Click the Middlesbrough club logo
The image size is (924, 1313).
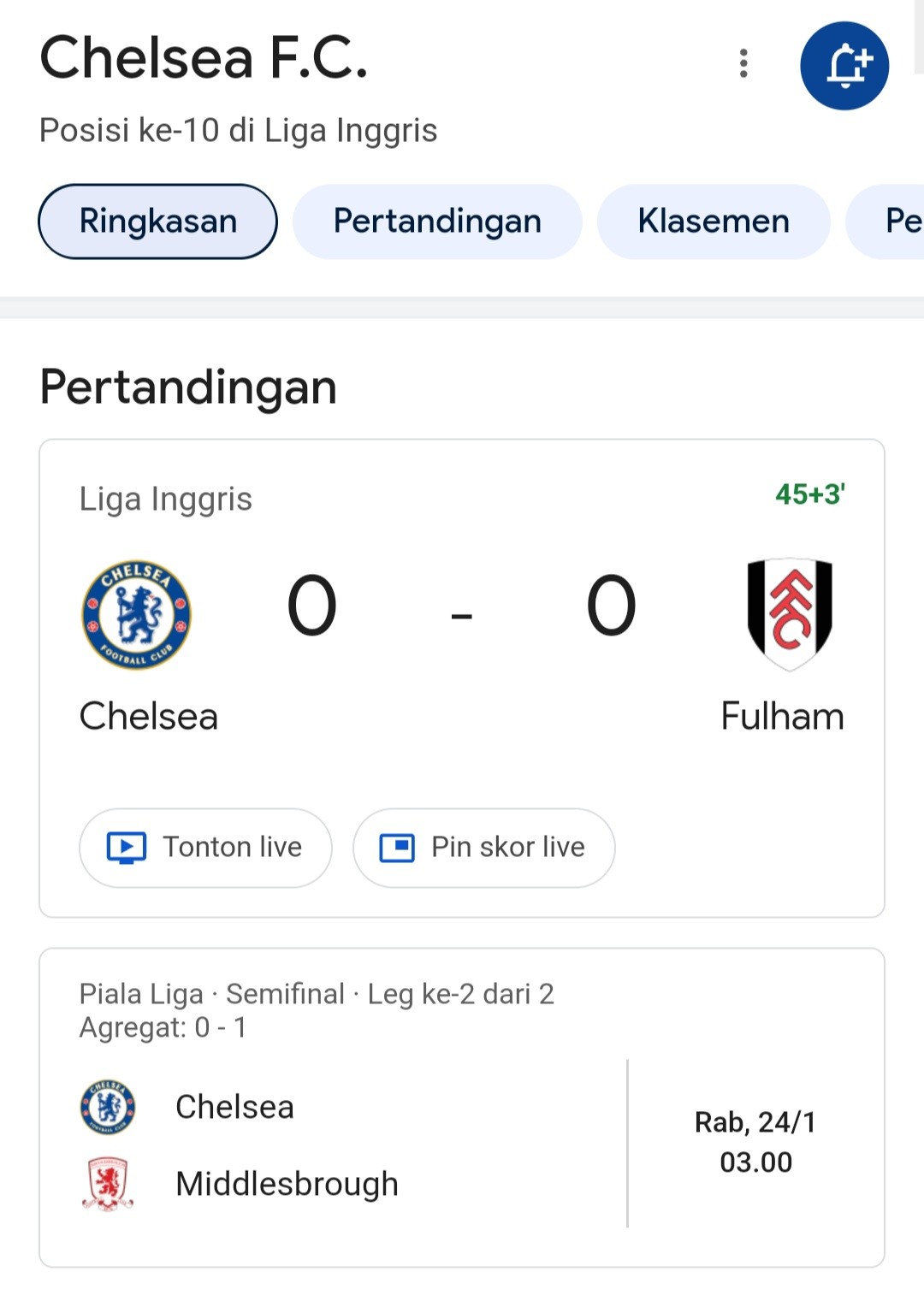point(108,1184)
